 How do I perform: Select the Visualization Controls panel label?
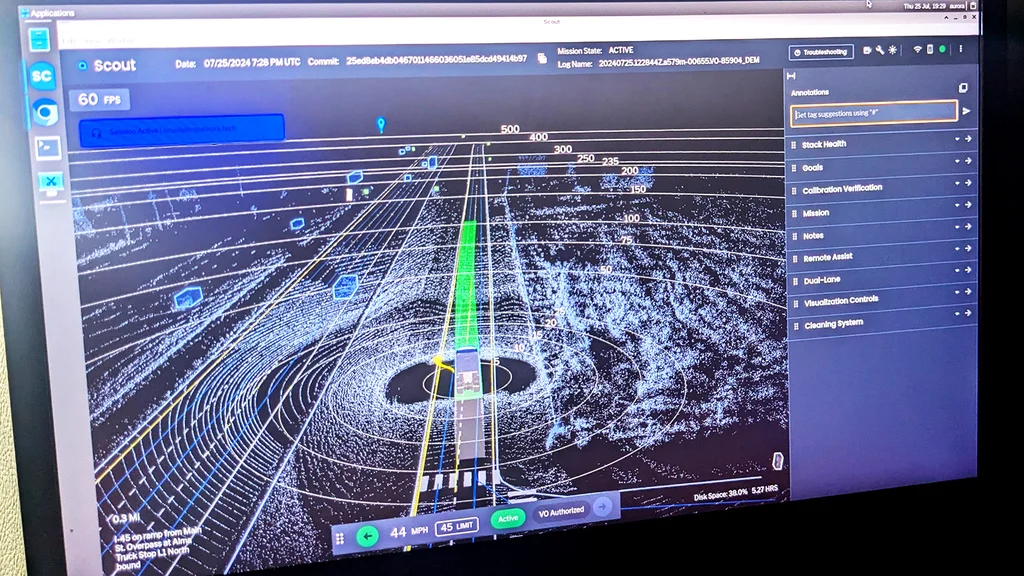tap(841, 301)
